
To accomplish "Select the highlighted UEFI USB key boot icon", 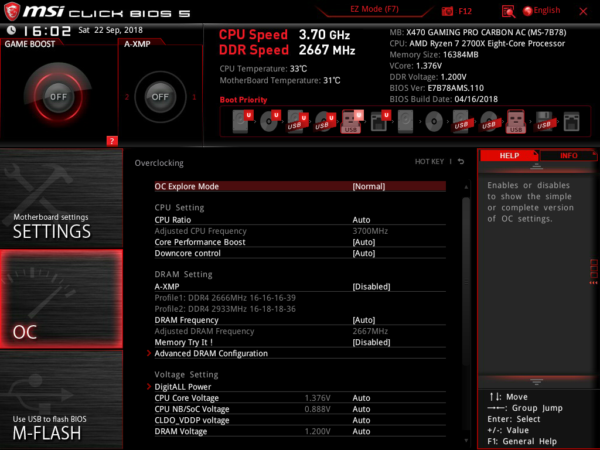I will [x=352, y=122].
